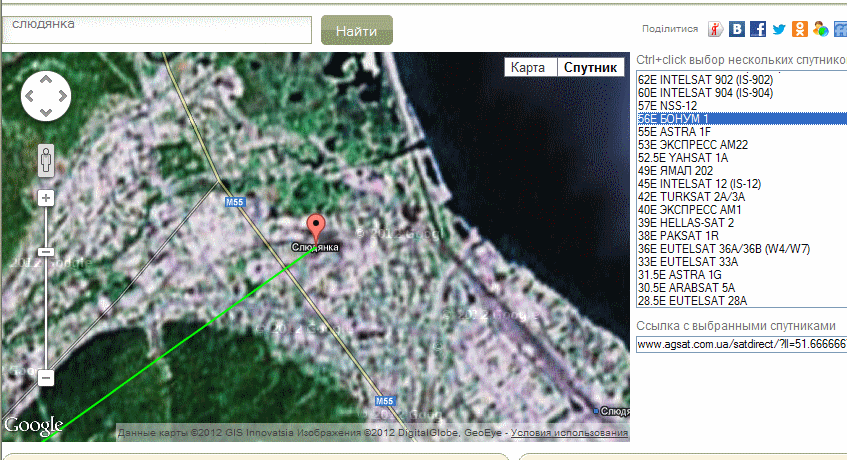Image resolution: width=847 pixels, height=460 pixels.
Task: Click the Найти search button
Action: (x=357, y=30)
